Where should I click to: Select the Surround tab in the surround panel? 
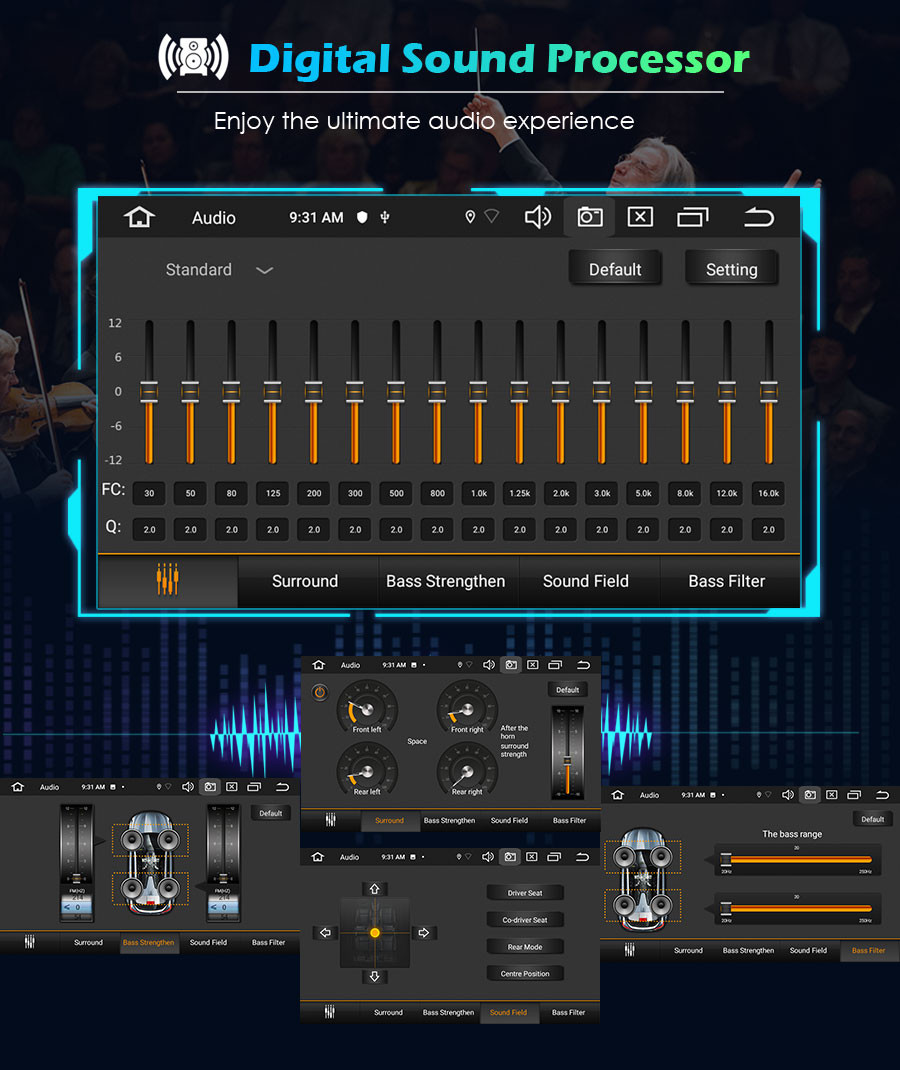[390, 820]
